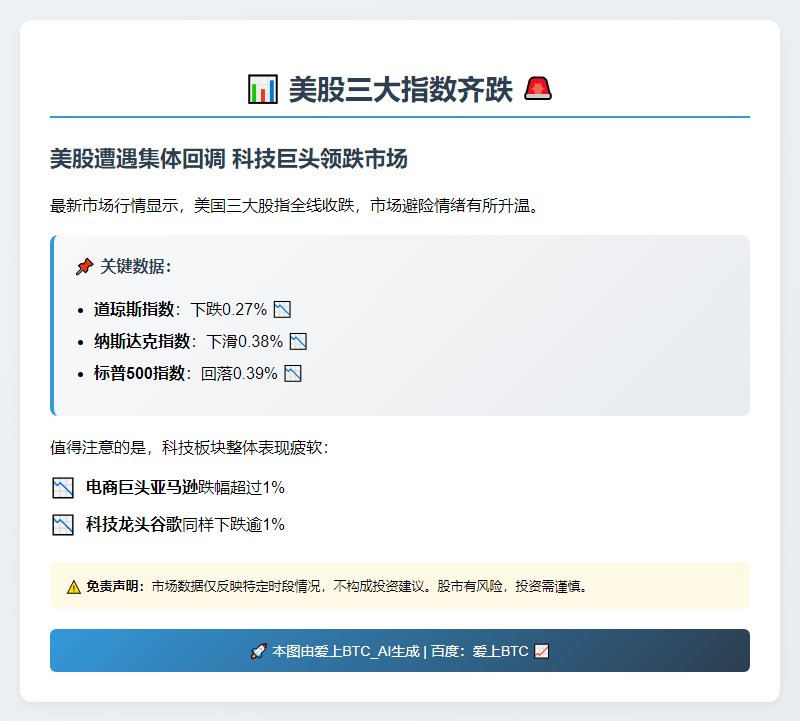The width and height of the screenshot is (800, 721).
Task: Click the subheading 美股遭遇集体回调 科技巨头领跌市场
Action: click(x=229, y=159)
